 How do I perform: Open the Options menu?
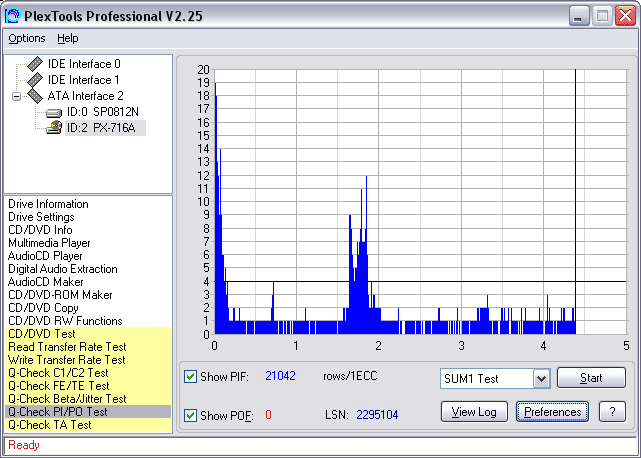pyautogui.click(x=27, y=38)
